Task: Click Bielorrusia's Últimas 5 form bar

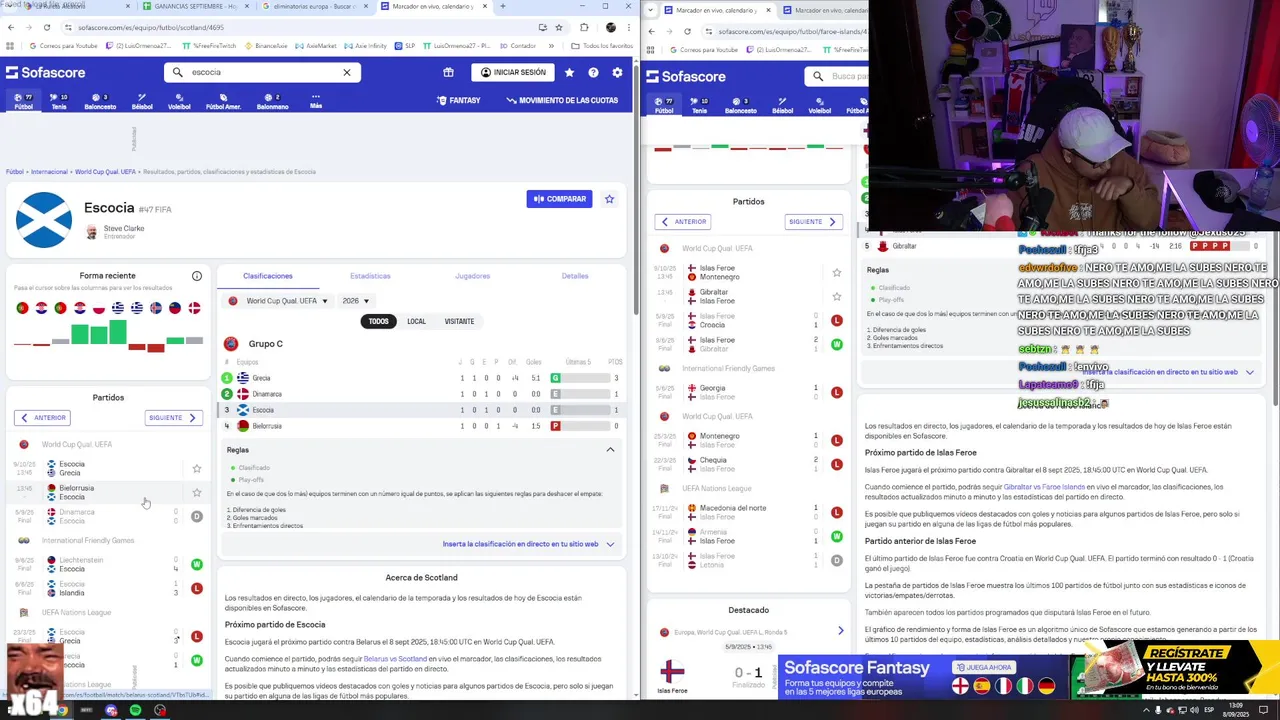Action: tap(581, 426)
